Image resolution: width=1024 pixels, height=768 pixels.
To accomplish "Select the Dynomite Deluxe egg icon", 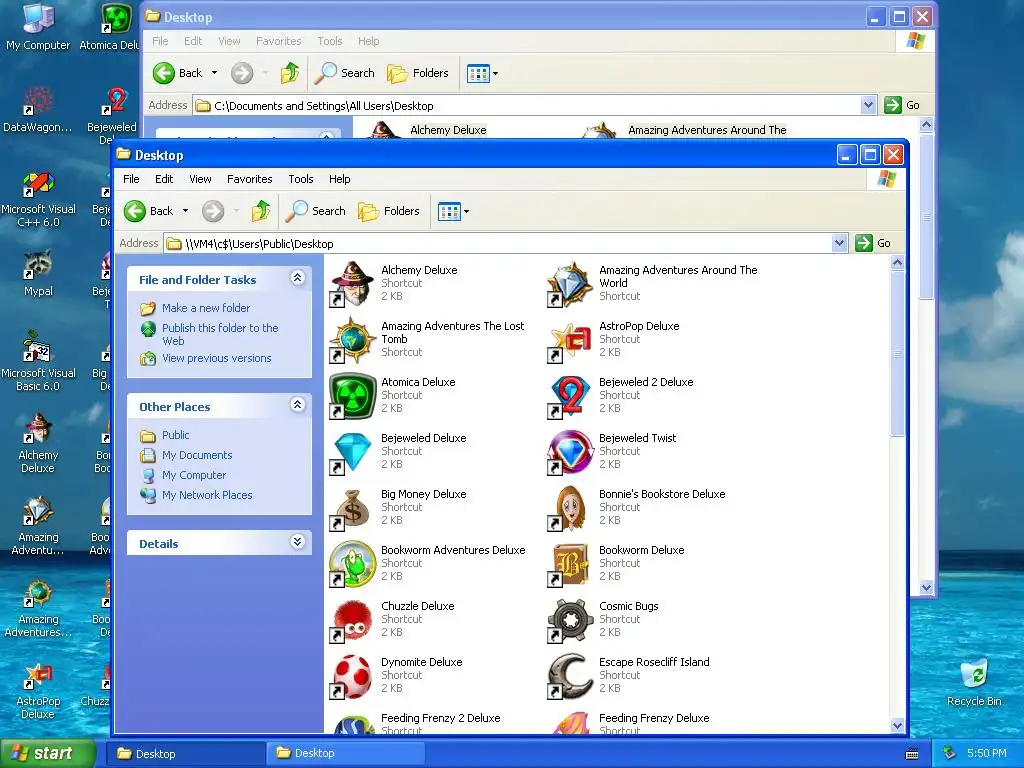I will (353, 677).
